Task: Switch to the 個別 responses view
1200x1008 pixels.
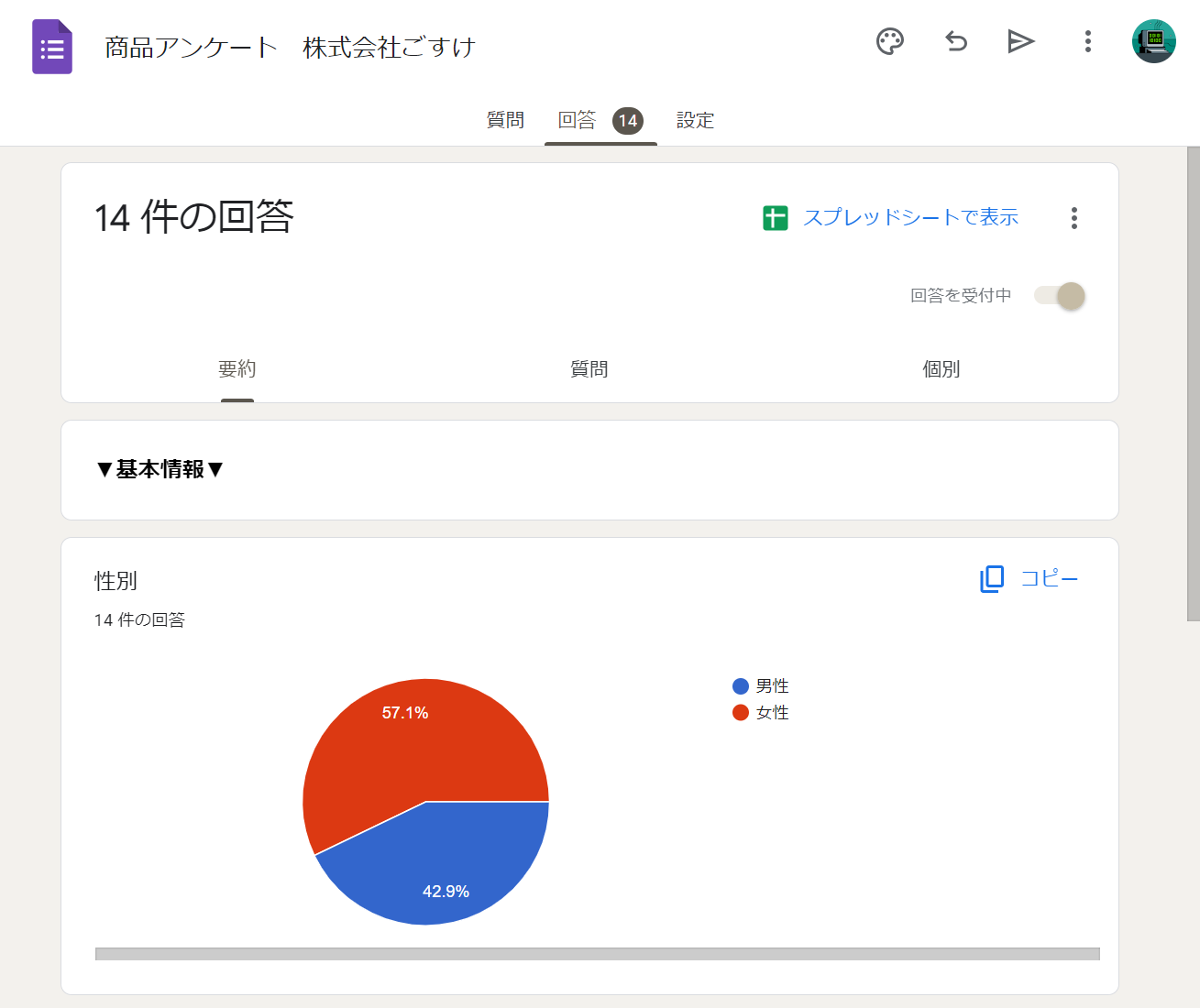Action: click(x=941, y=368)
